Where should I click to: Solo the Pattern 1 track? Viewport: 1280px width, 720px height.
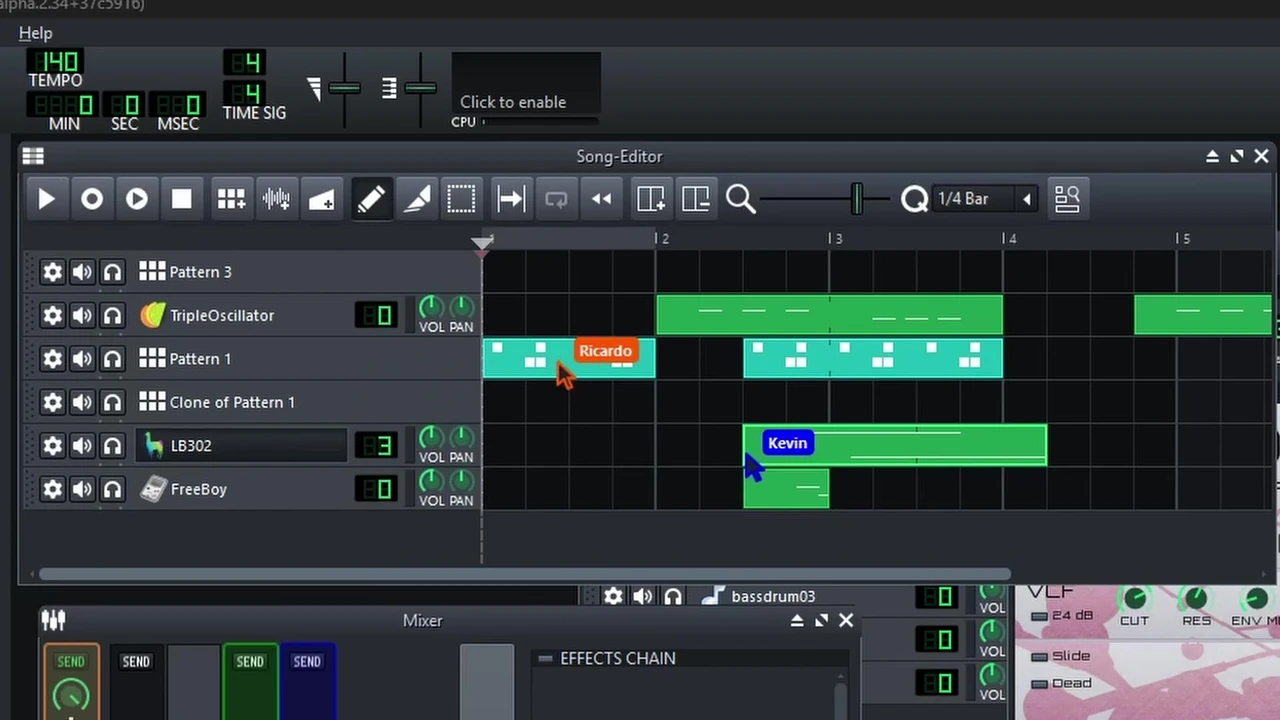point(112,359)
